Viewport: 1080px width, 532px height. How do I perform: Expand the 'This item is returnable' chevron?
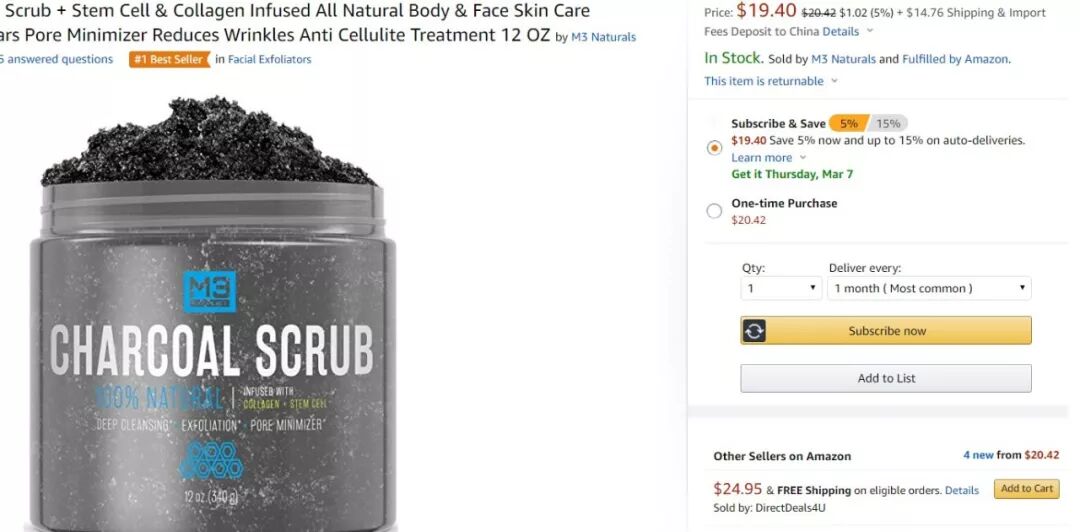834,81
